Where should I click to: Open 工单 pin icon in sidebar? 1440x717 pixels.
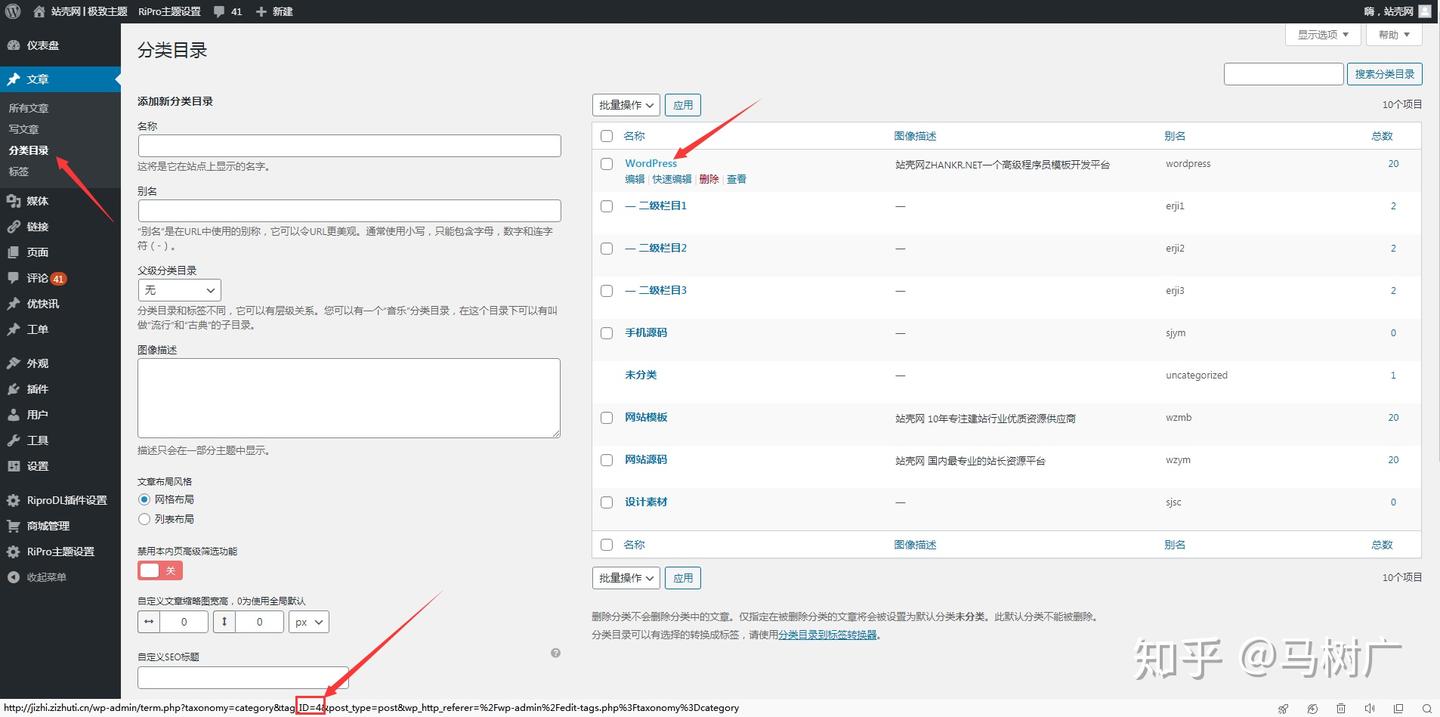13,329
